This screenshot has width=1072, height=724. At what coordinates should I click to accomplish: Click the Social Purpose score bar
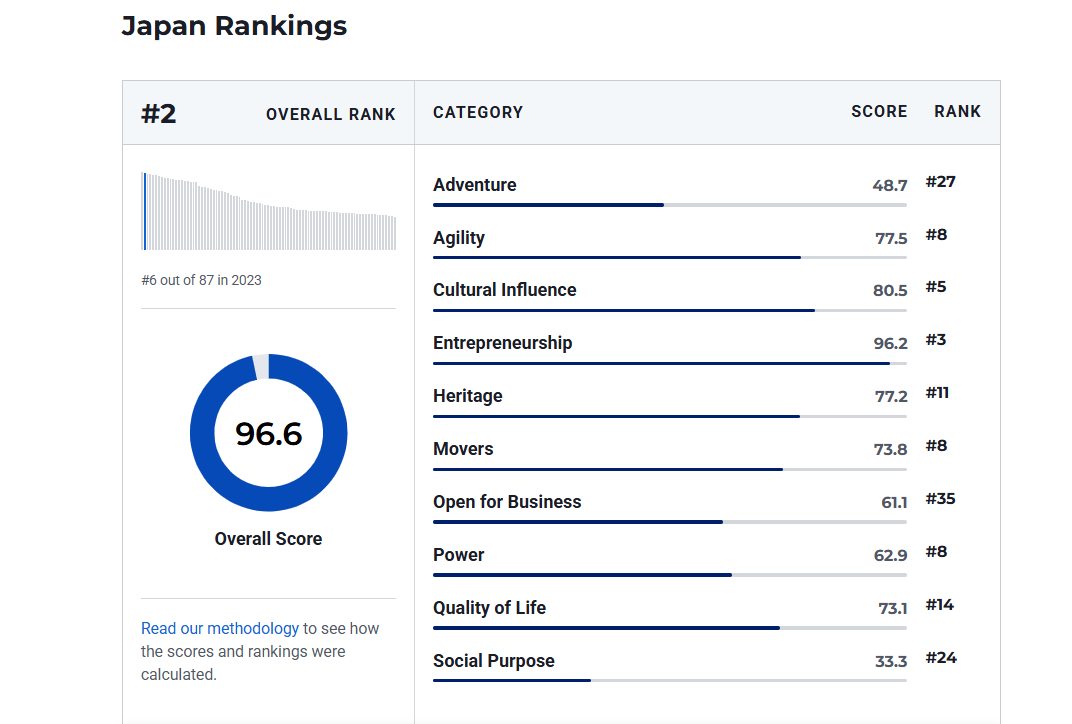[x=669, y=680]
